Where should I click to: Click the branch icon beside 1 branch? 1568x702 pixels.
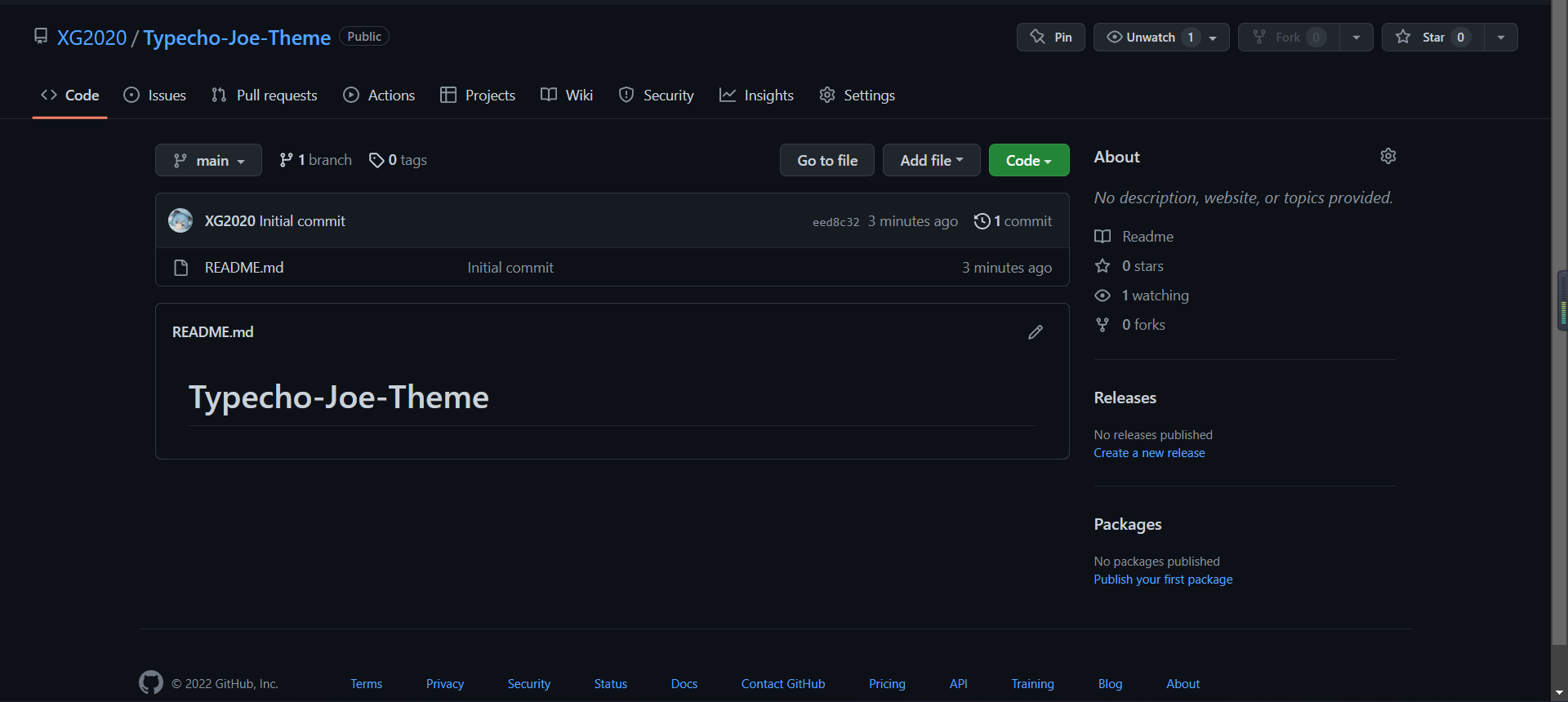point(286,160)
